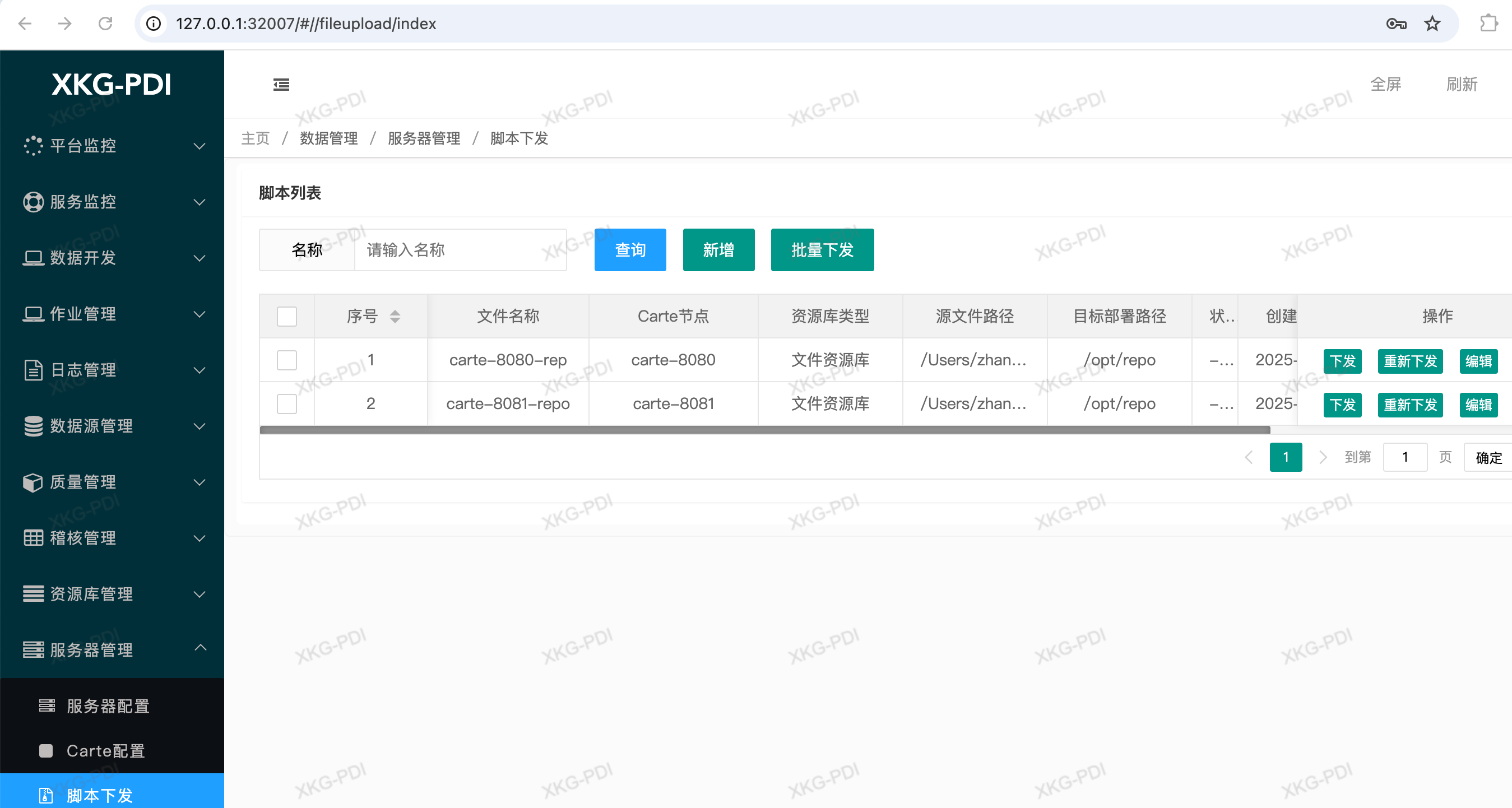This screenshot has width=1512, height=808.
Task: Click the 平台监控 sidebar icon
Action: point(33,146)
